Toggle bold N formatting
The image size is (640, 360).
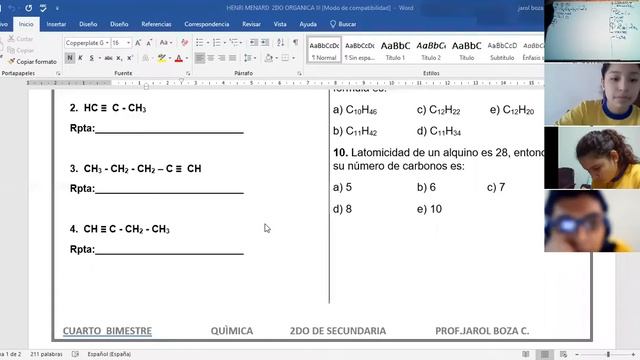point(70,58)
